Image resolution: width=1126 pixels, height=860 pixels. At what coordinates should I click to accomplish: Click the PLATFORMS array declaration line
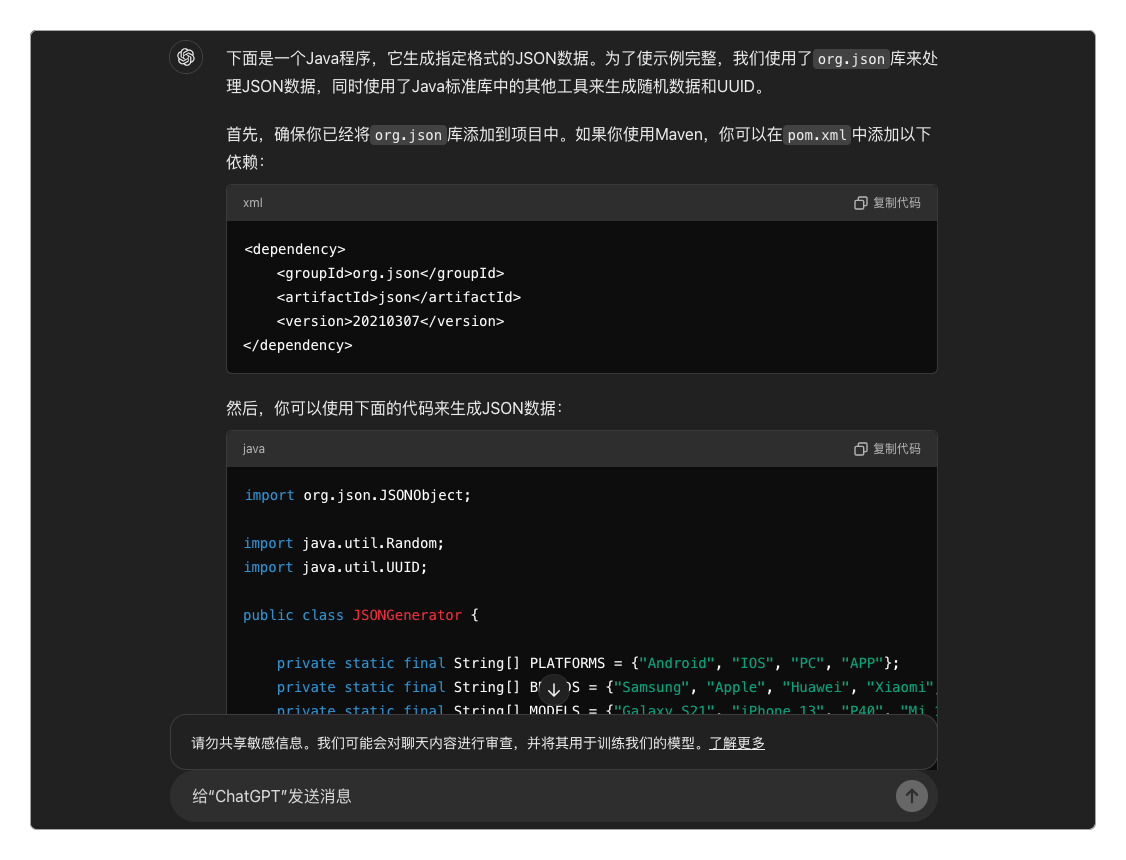(x=588, y=663)
